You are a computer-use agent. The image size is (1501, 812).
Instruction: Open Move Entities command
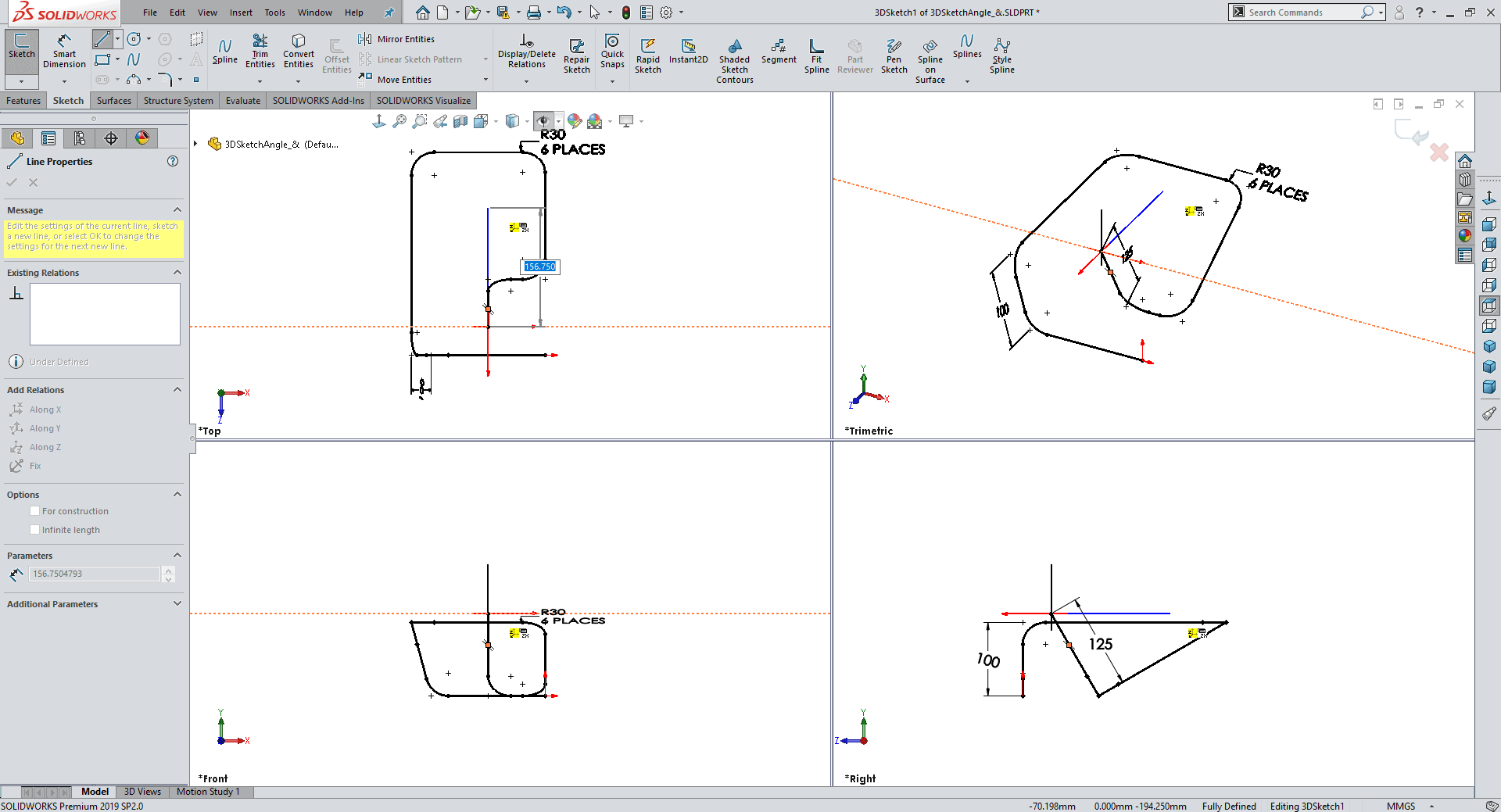[396, 80]
